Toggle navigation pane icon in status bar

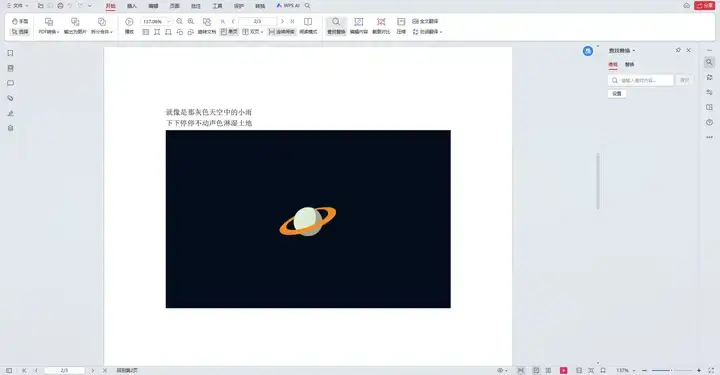click(9, 370)
